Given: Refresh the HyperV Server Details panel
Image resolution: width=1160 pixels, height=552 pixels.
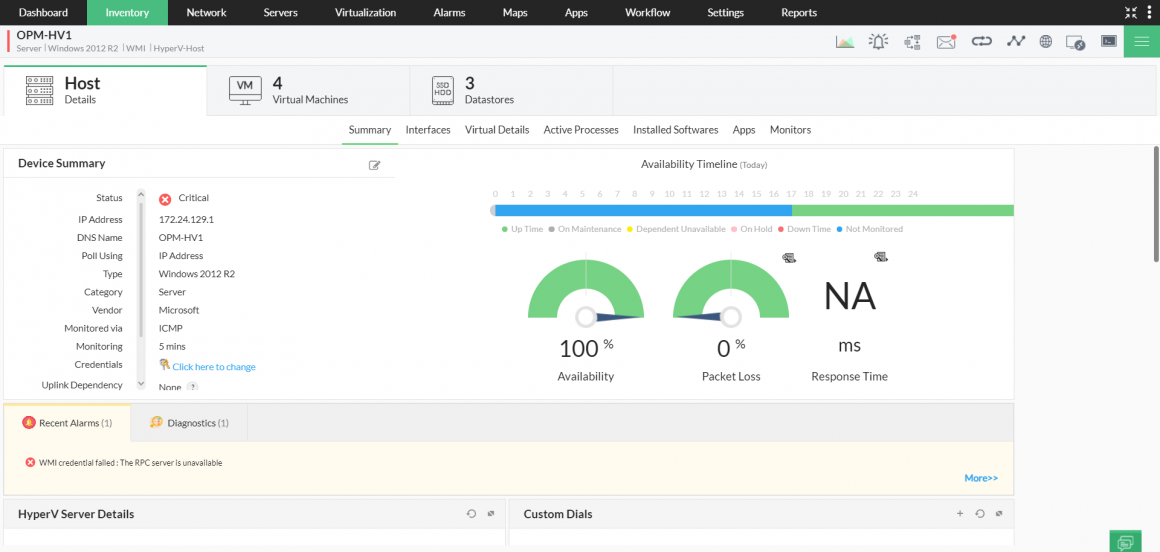Looking at the screenshot, I should (472, 514).
